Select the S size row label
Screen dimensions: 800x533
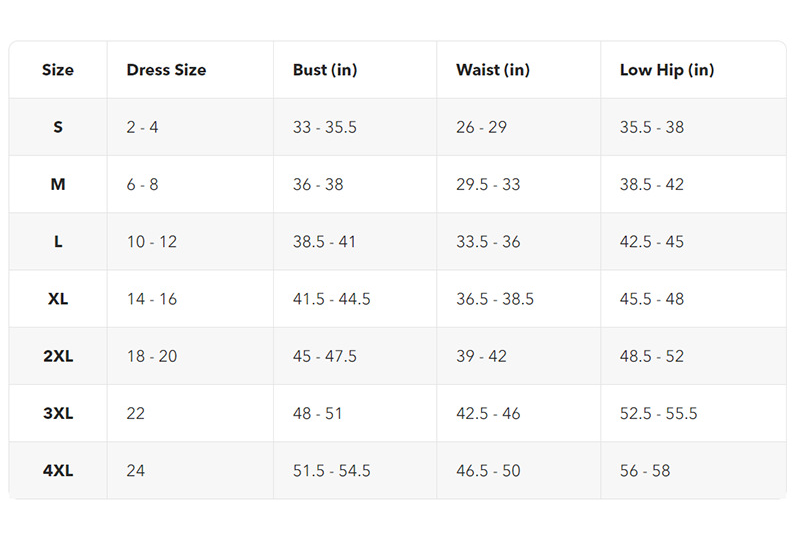(58, 127)
